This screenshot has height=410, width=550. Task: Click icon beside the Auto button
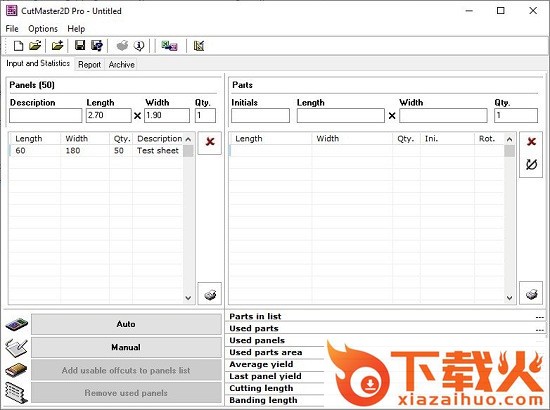coord(16,324)
